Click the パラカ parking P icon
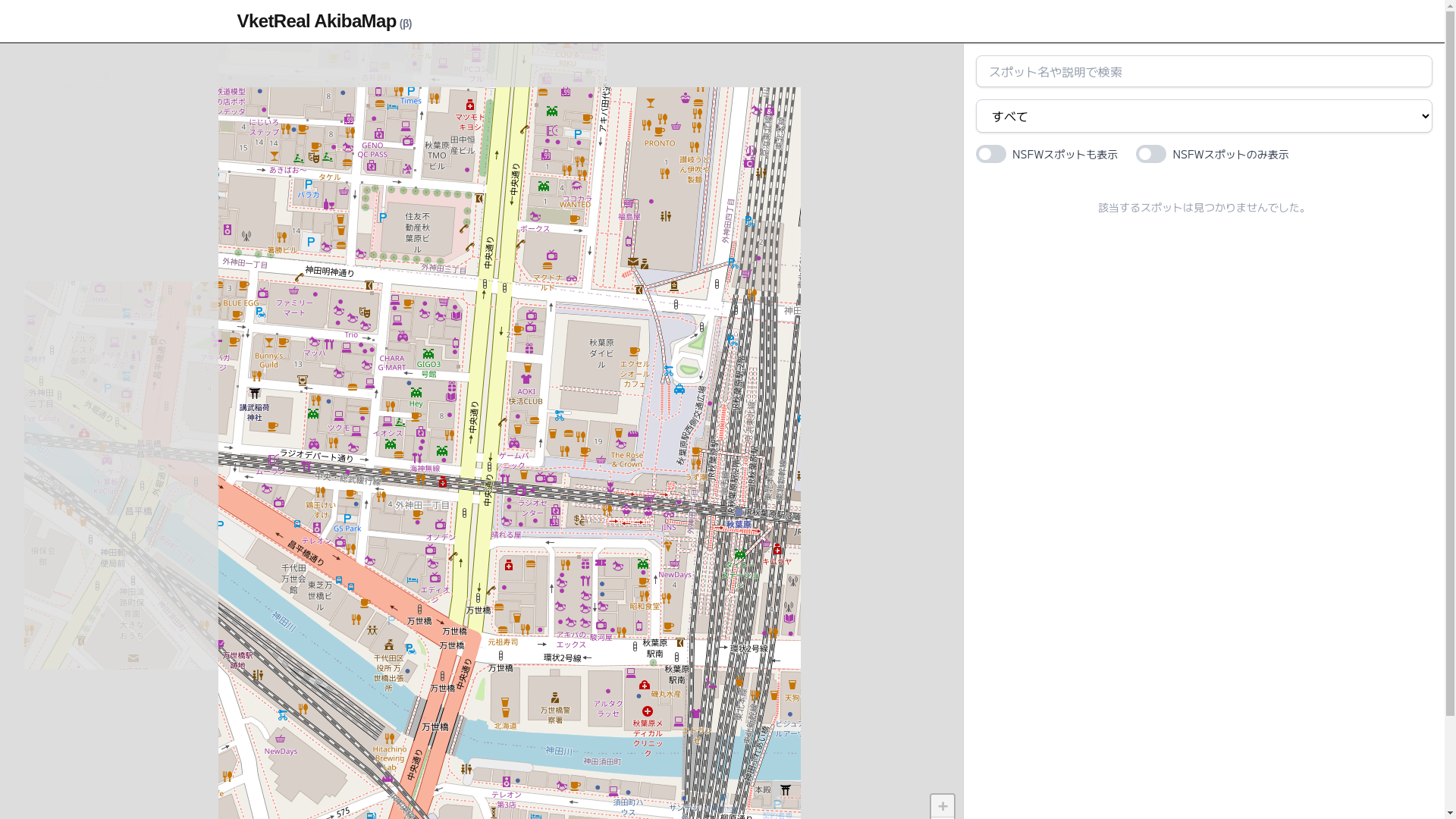Screen dimensions: 1456x819 pyautogui.click(x=309, y=184)
